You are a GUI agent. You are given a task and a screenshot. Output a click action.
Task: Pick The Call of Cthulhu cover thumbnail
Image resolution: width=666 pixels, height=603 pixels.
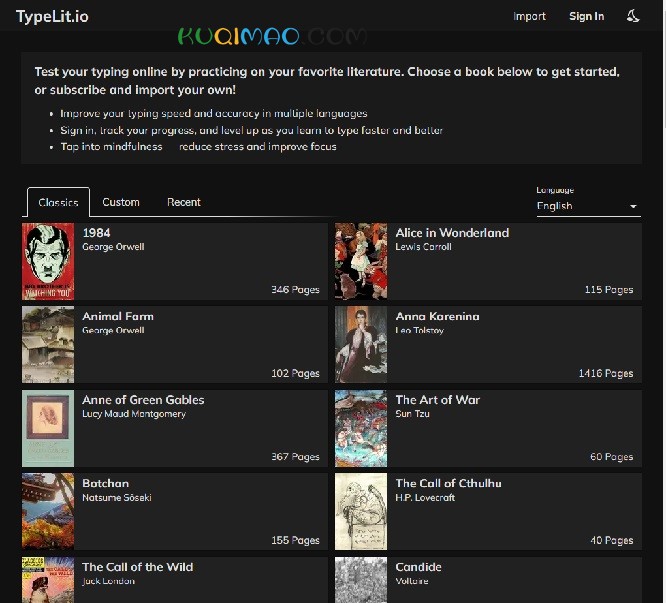[361, 512]
